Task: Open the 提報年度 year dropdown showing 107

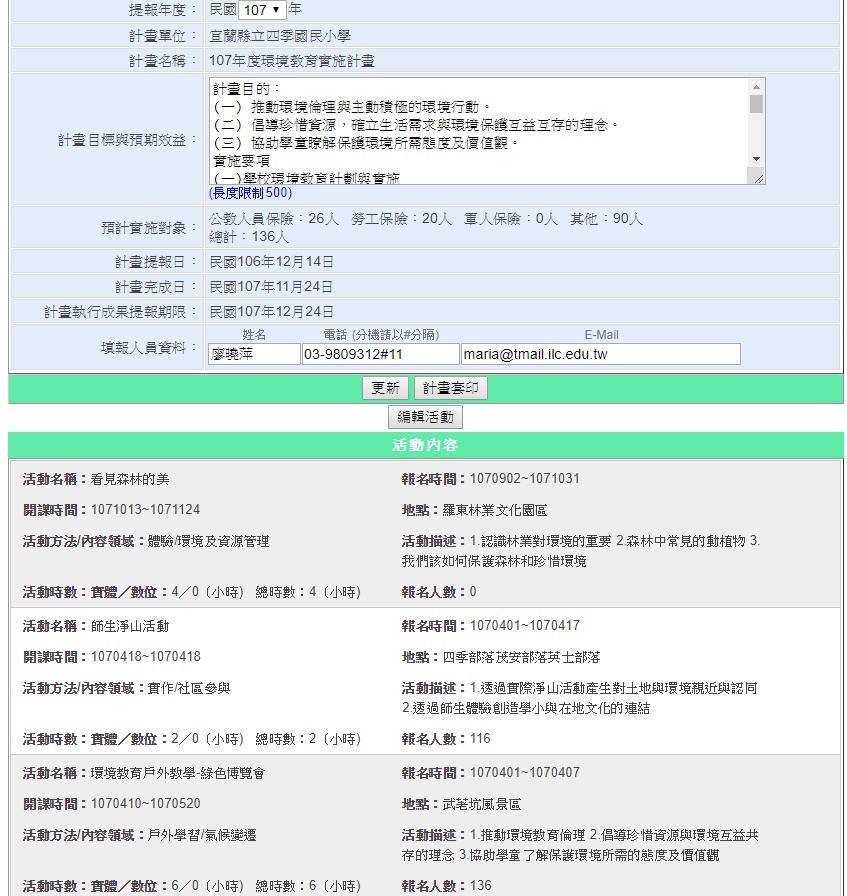Action: 262,10
